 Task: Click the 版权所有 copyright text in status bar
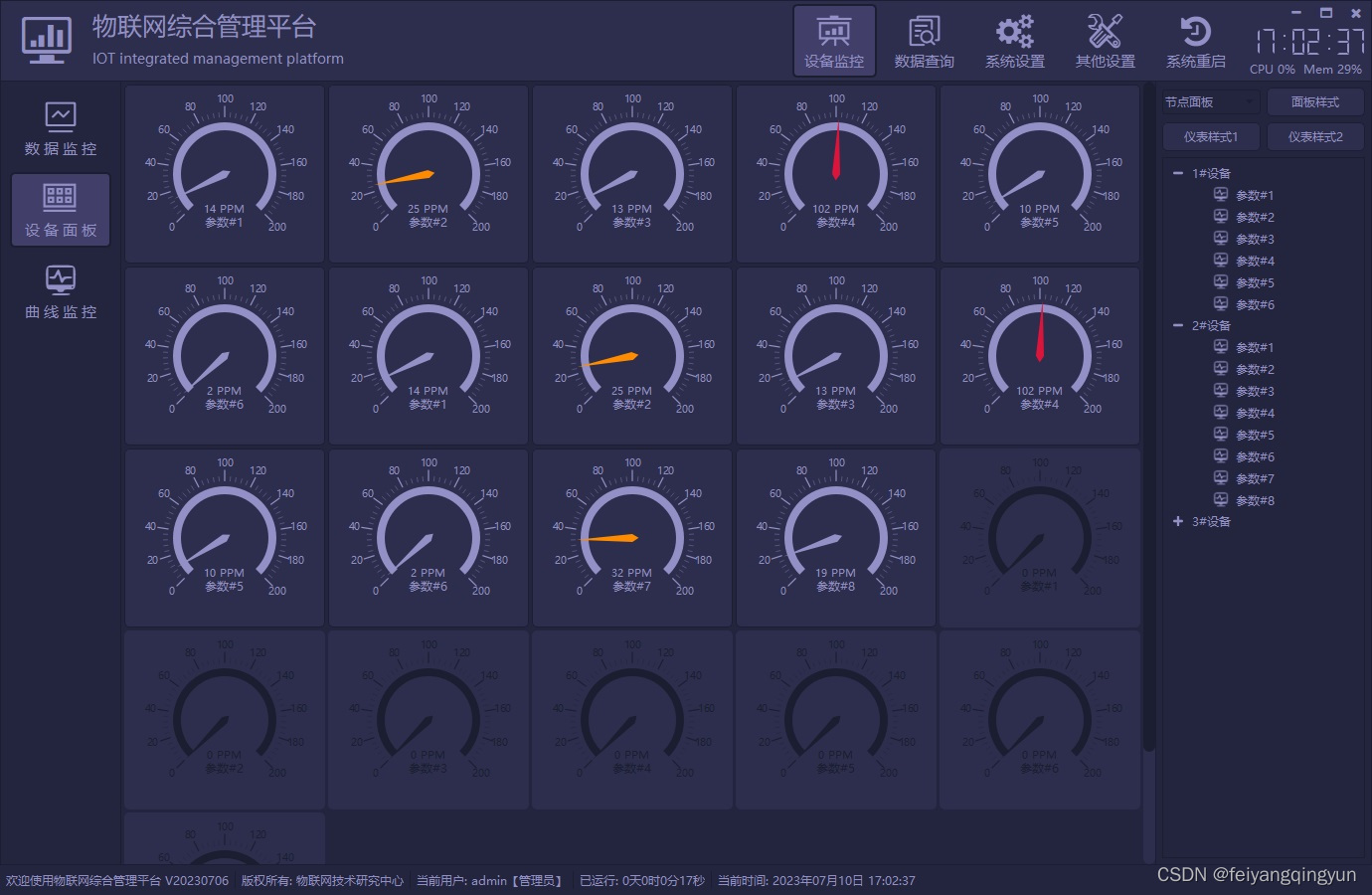pos(322,881)
